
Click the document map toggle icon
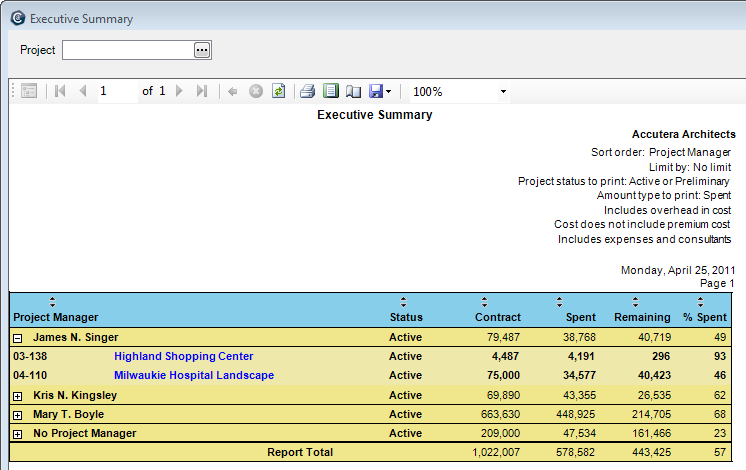(29, 91)
